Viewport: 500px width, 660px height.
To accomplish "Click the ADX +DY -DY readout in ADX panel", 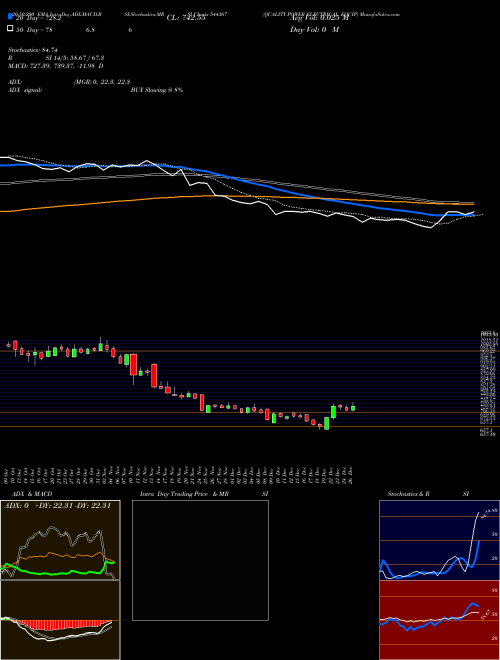I will 57,506.
